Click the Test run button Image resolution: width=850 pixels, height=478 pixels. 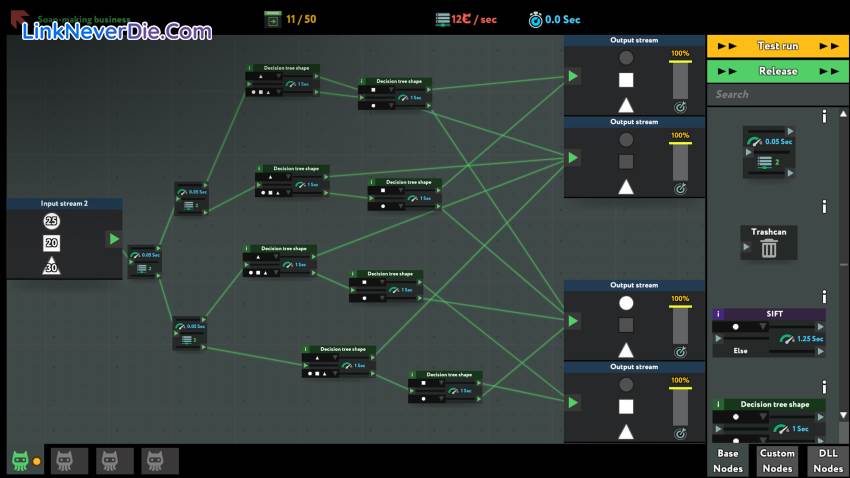[777, 46]
